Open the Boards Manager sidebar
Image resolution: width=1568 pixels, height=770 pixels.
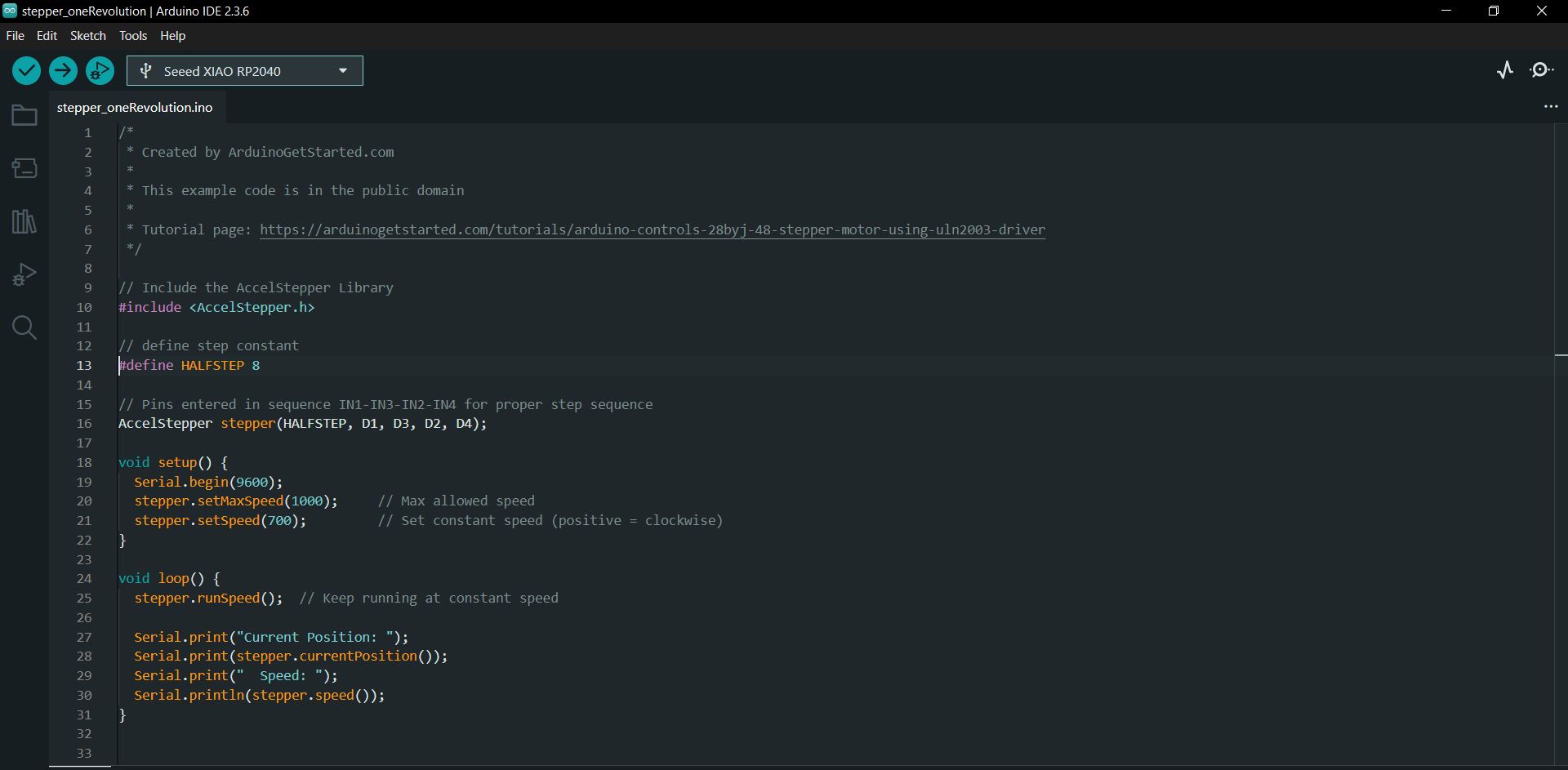24,168
